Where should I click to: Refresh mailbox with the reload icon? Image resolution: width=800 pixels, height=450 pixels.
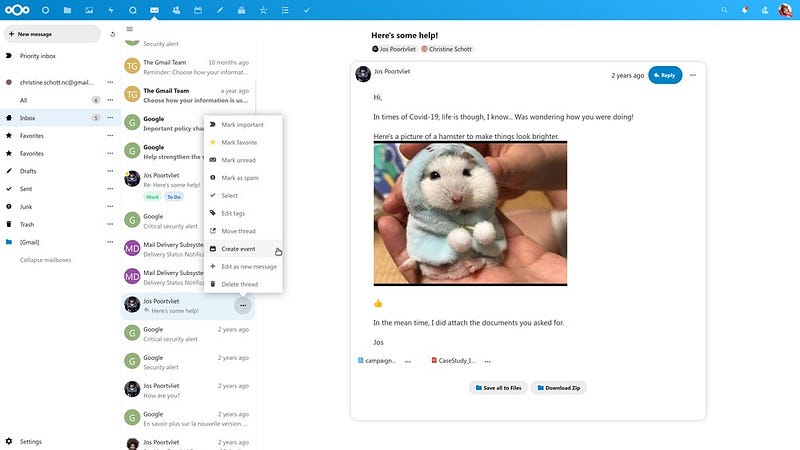tap(113, 34)
